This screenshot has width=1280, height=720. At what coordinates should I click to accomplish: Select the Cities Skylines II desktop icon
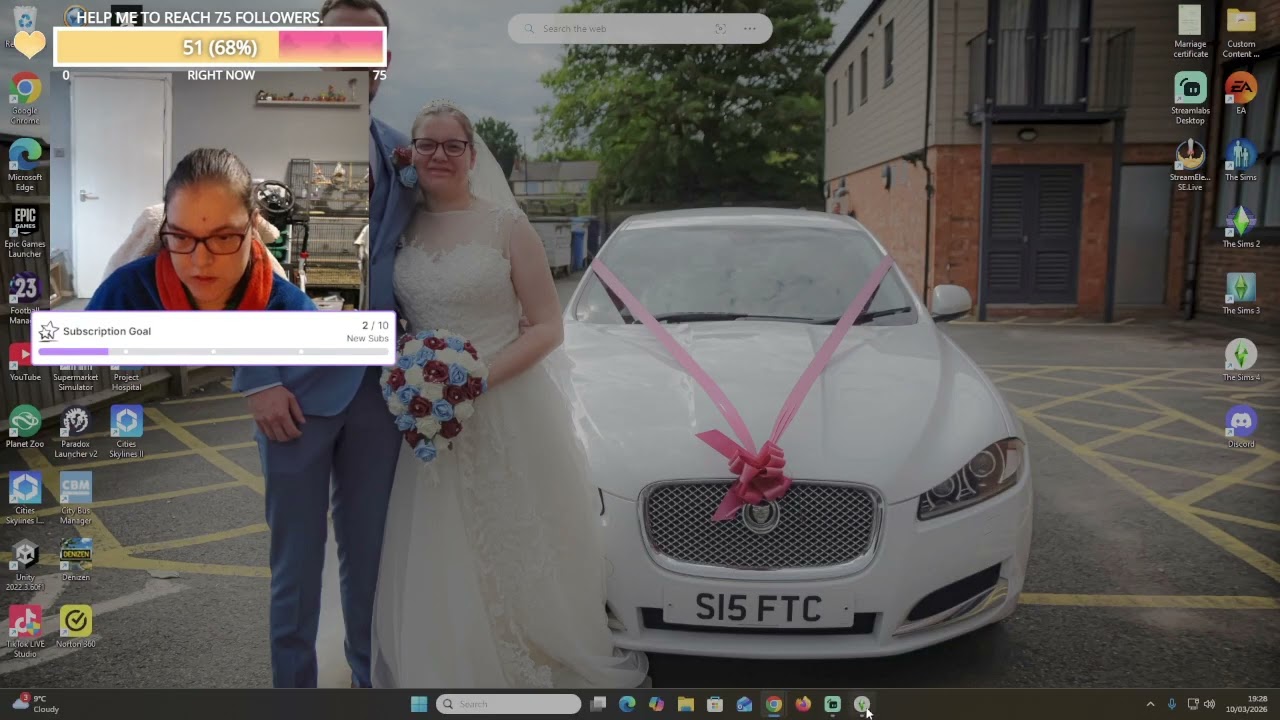[126, 432]
